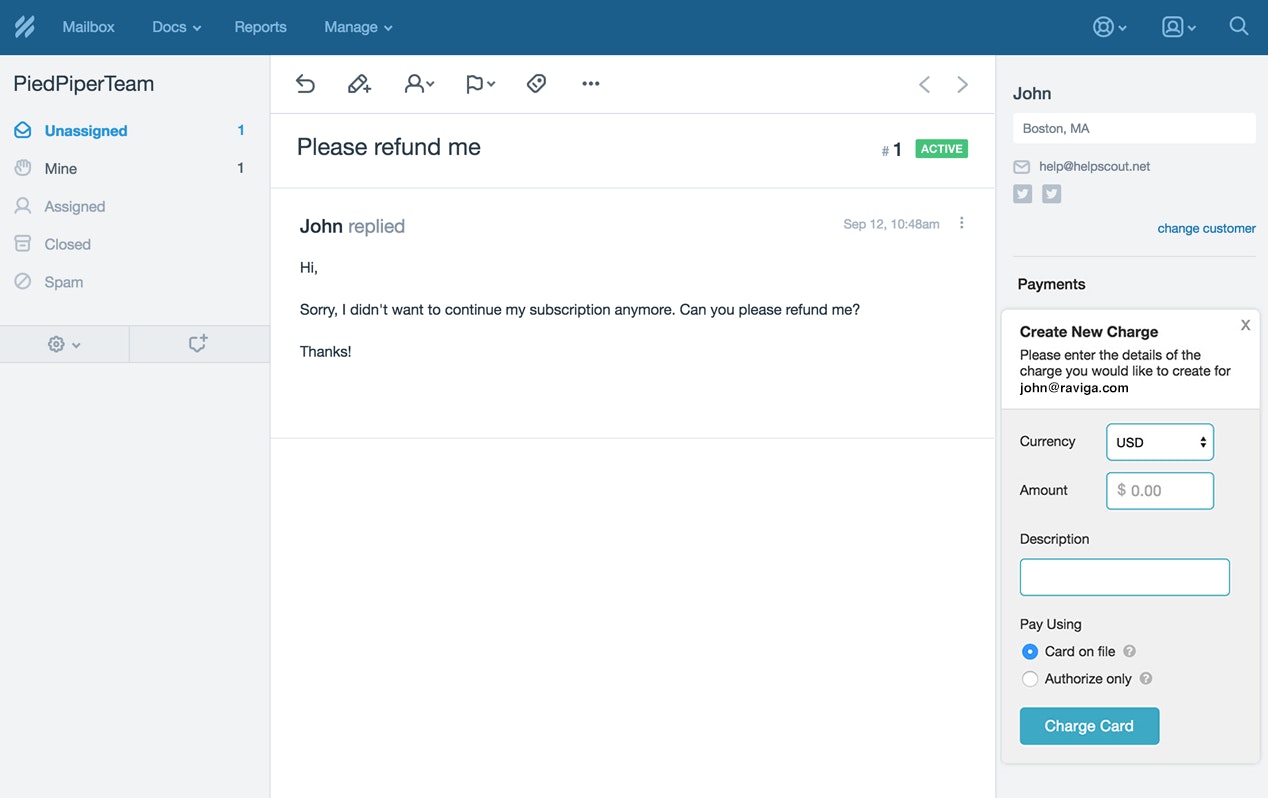Screen dimensions: 1268x798
Task: Click the Please refund me subject
Action: click(389, 147)
